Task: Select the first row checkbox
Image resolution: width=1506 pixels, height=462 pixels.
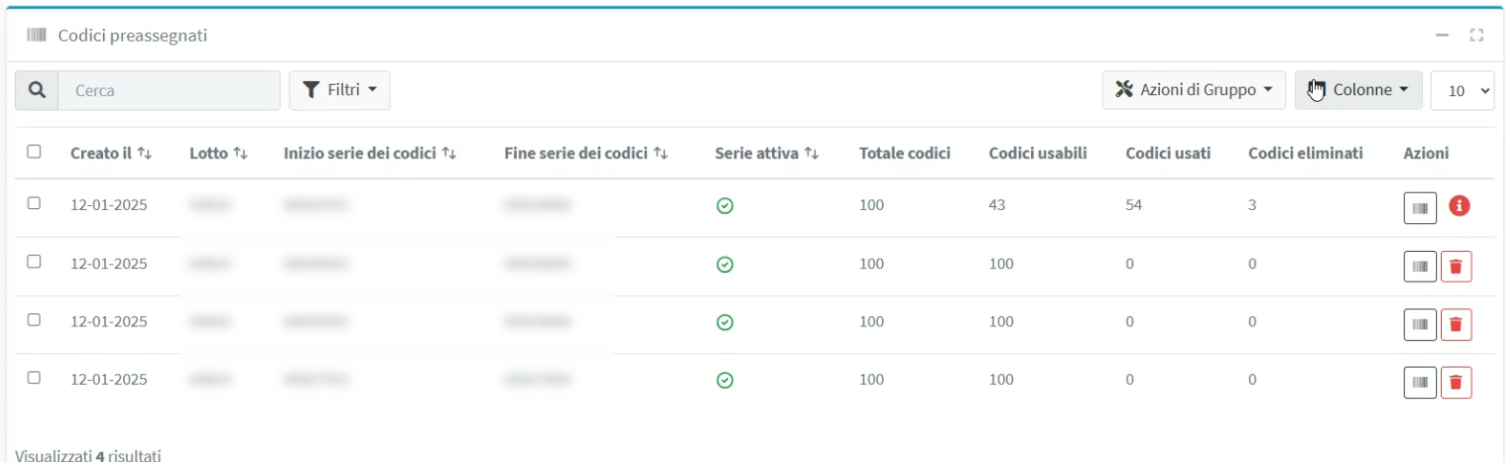Action: 34,203
